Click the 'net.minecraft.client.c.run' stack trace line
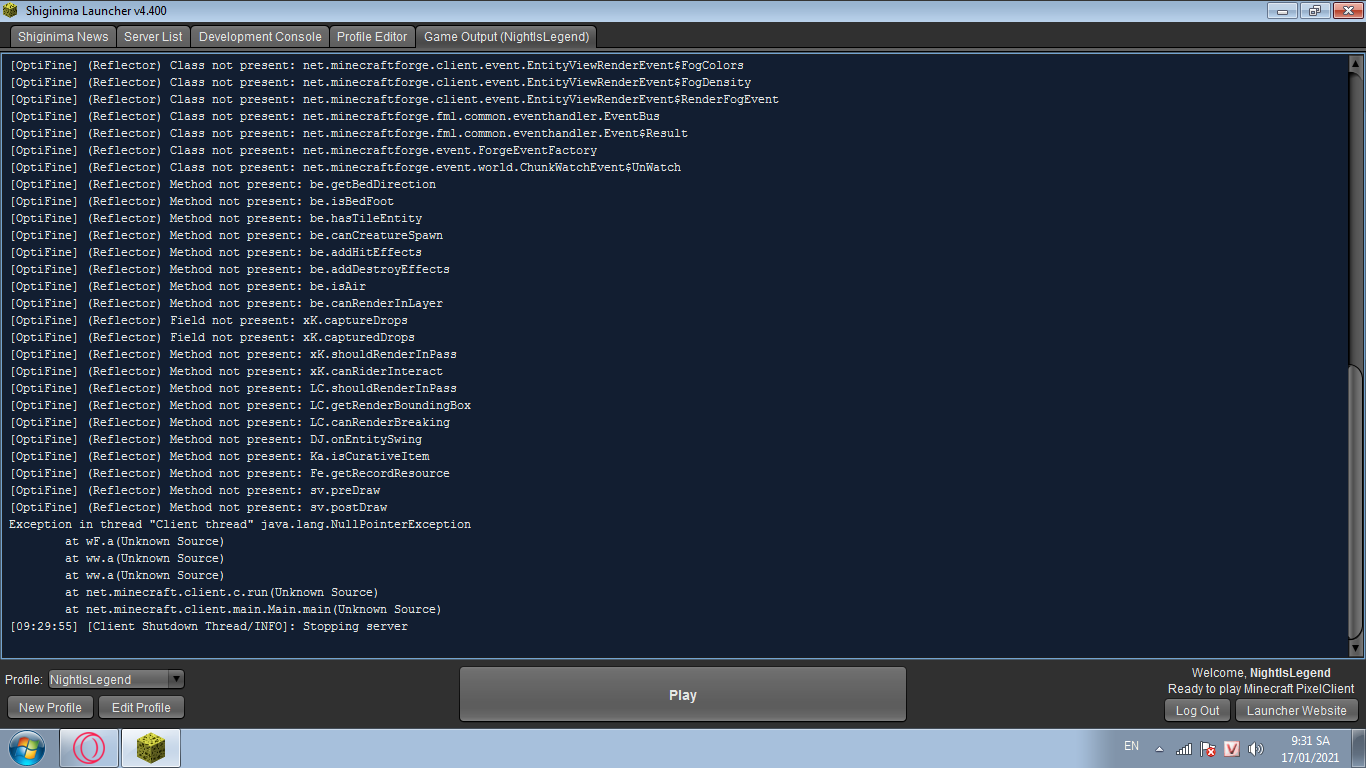Screen dimensions: 1366x768 222,592
